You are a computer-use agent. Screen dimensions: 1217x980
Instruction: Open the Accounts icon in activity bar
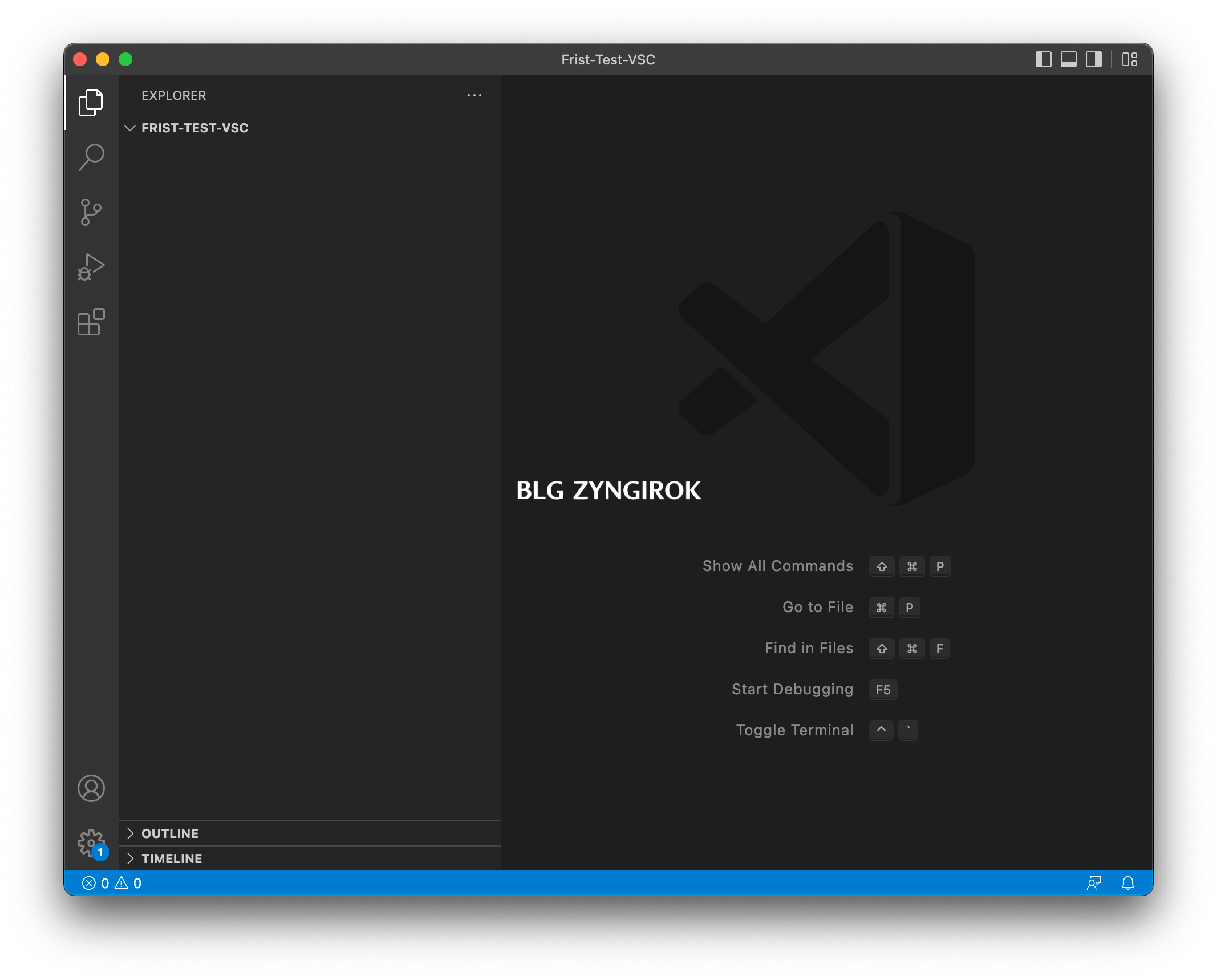[x=91, y=789]
